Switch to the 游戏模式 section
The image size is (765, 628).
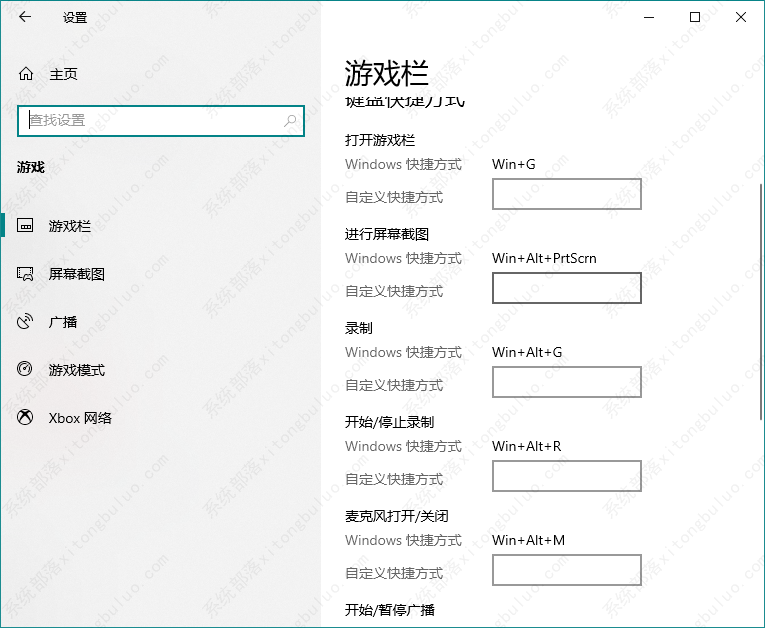pos(77,370)
